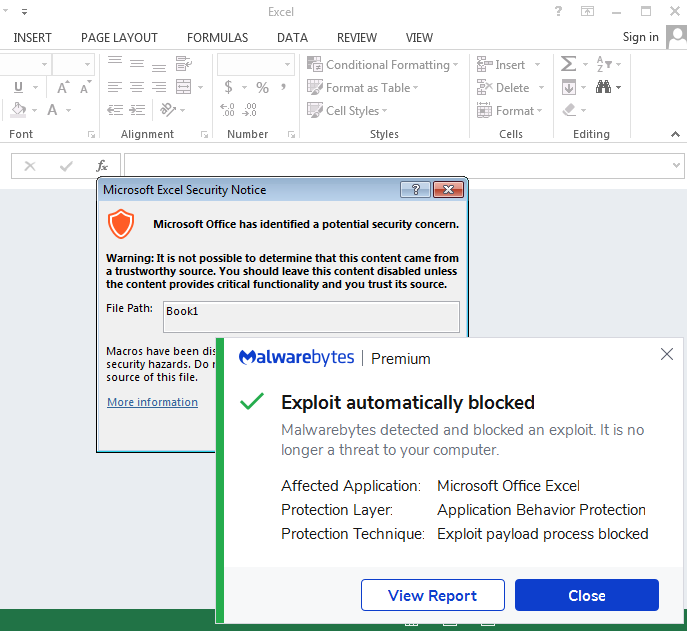The height and width of the screenshot is (631, 687).
Task: Align text left in Alignment group
Action: [x=115, y=87]
